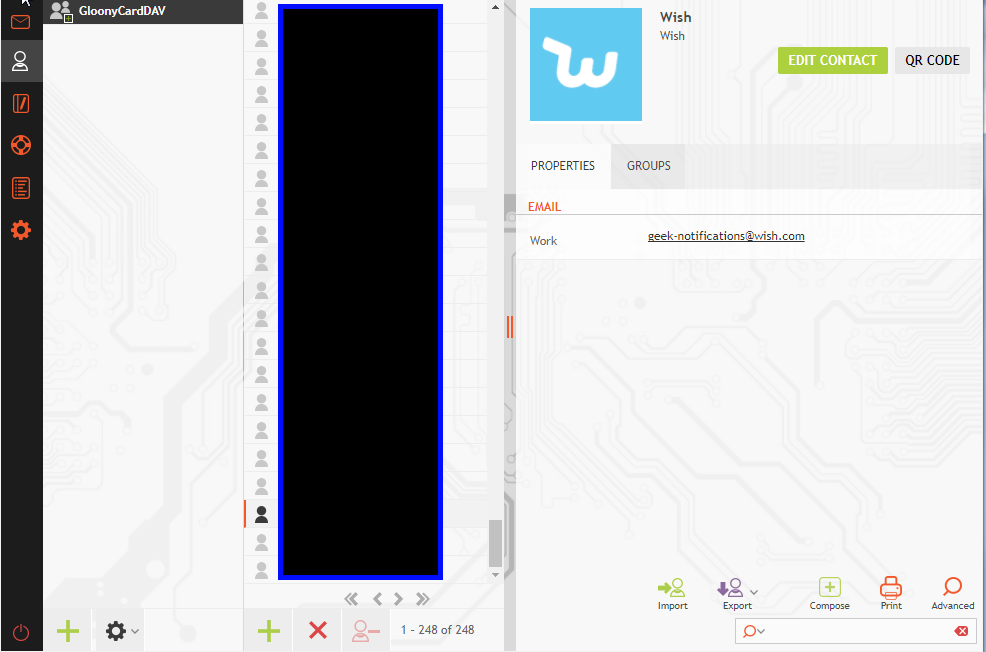Click the orange pane splitter handle
The image size is (986, 652).
[509, 327]
